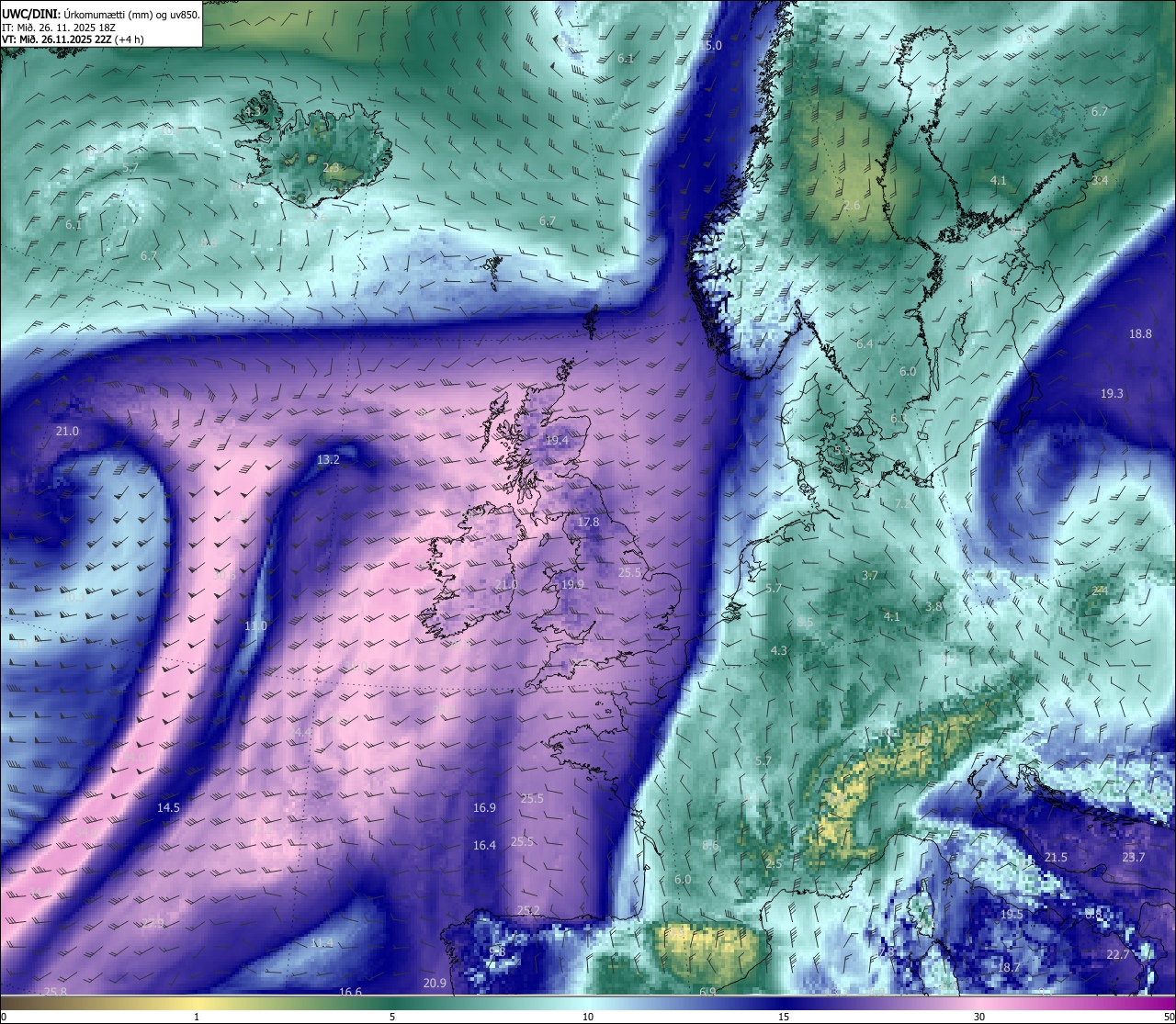The image size is (1176, 1024).
Task: Click the 3.8 value over Germany
Action: pyautogui.click(x=933, y=607)
